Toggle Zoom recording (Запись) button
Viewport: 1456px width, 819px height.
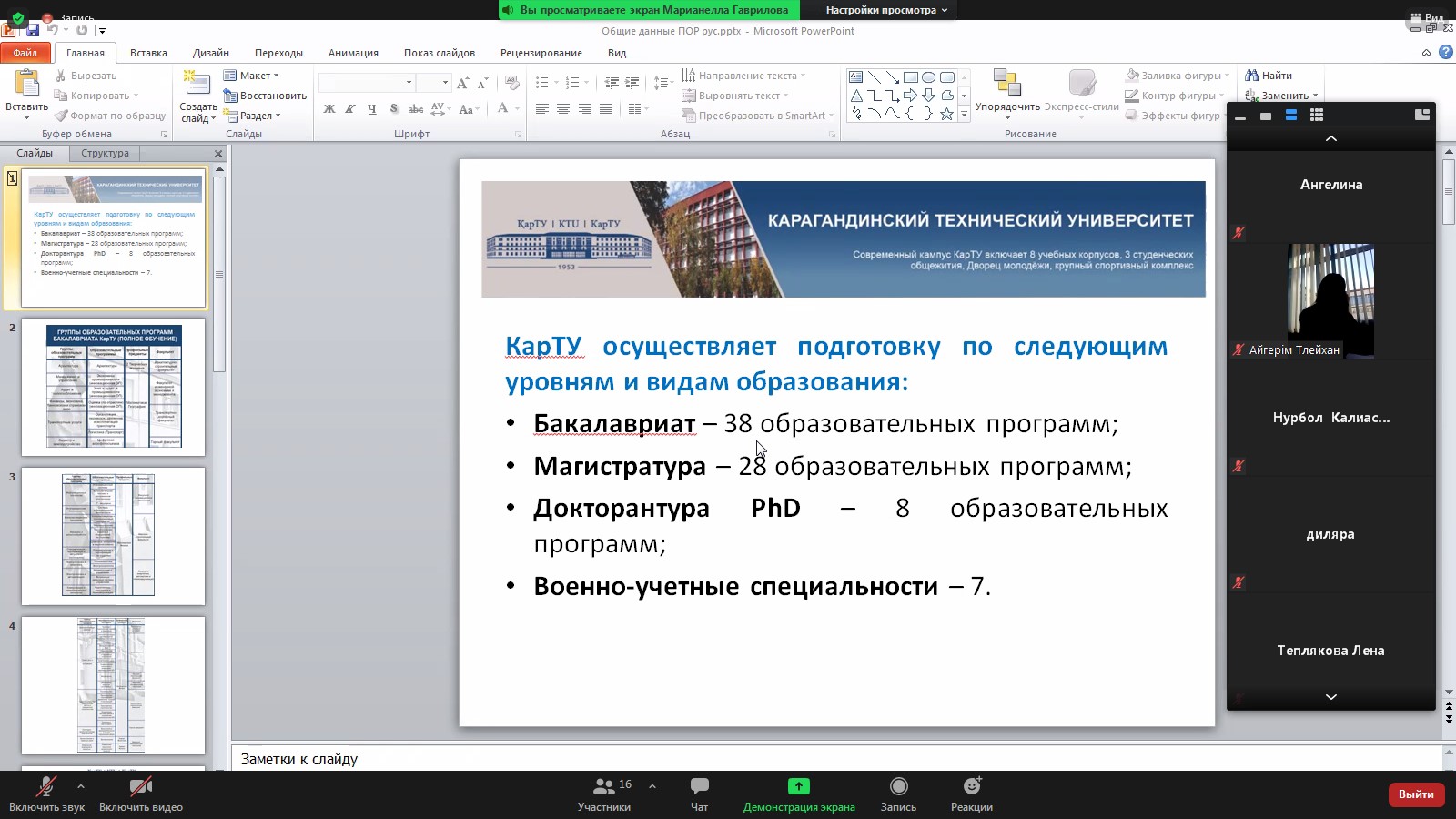[x=898, y=794]
